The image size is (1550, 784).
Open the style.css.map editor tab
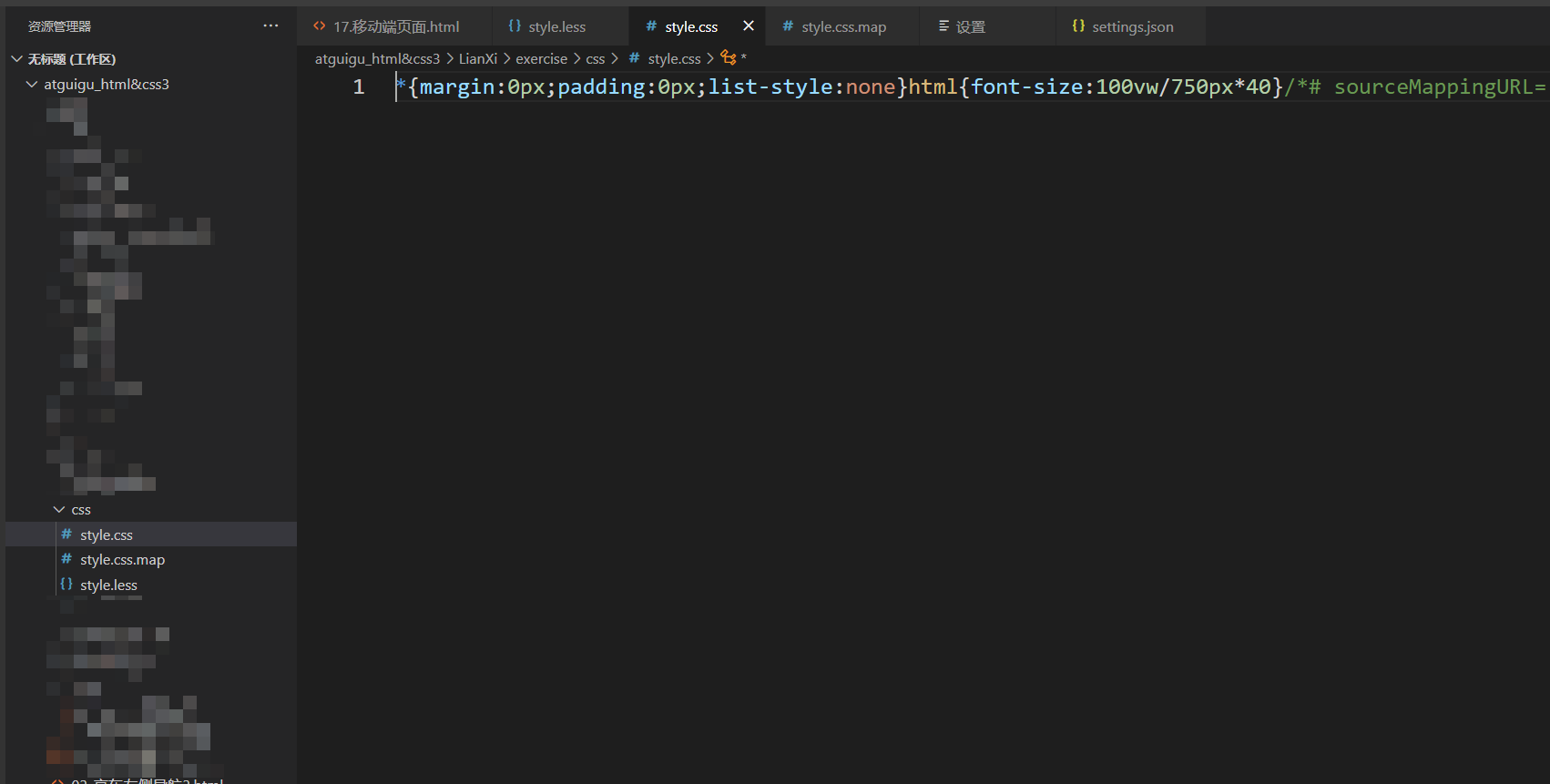(843, 26)
